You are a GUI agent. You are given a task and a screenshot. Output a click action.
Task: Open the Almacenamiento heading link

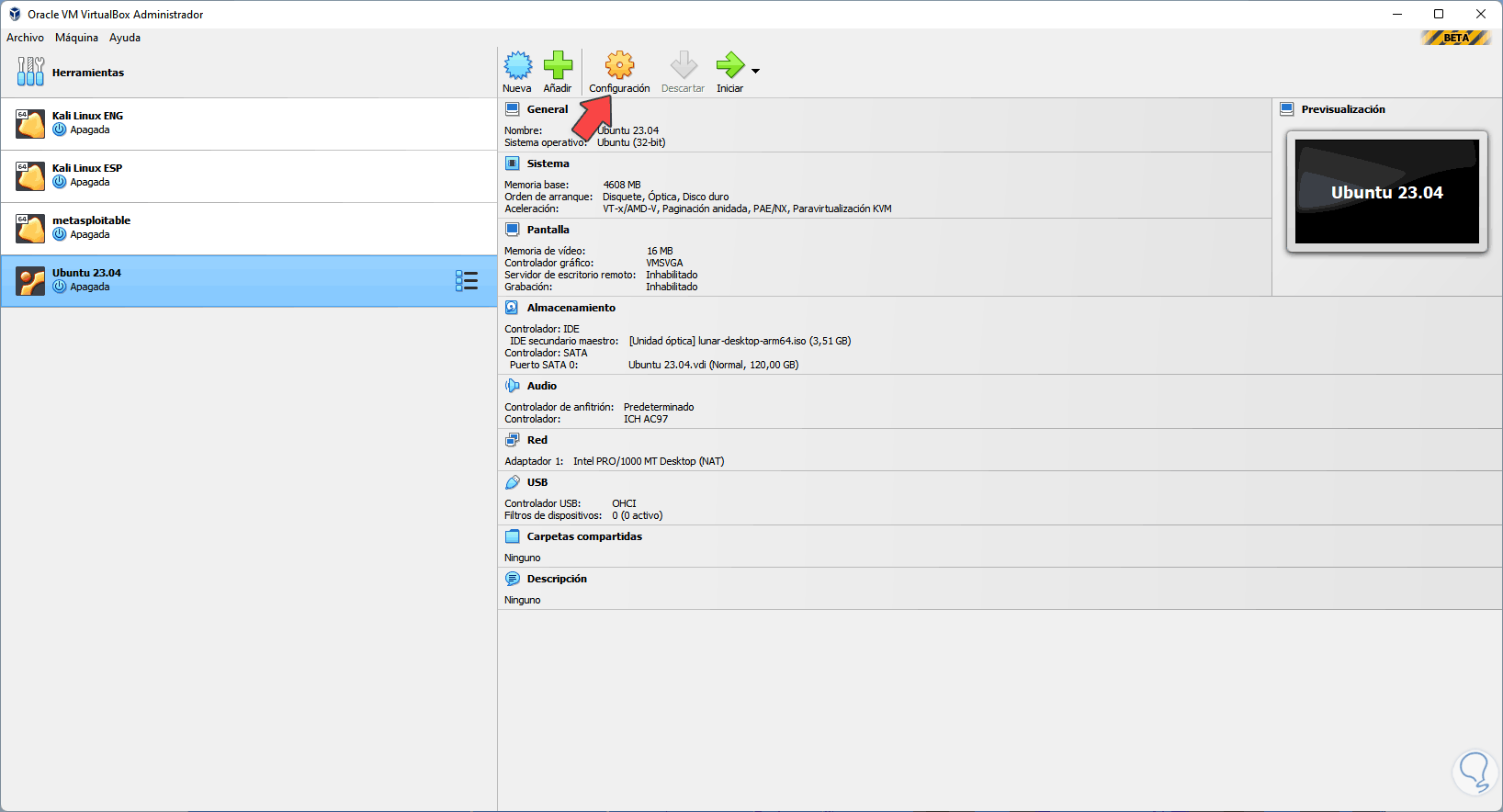click(571, 308)
